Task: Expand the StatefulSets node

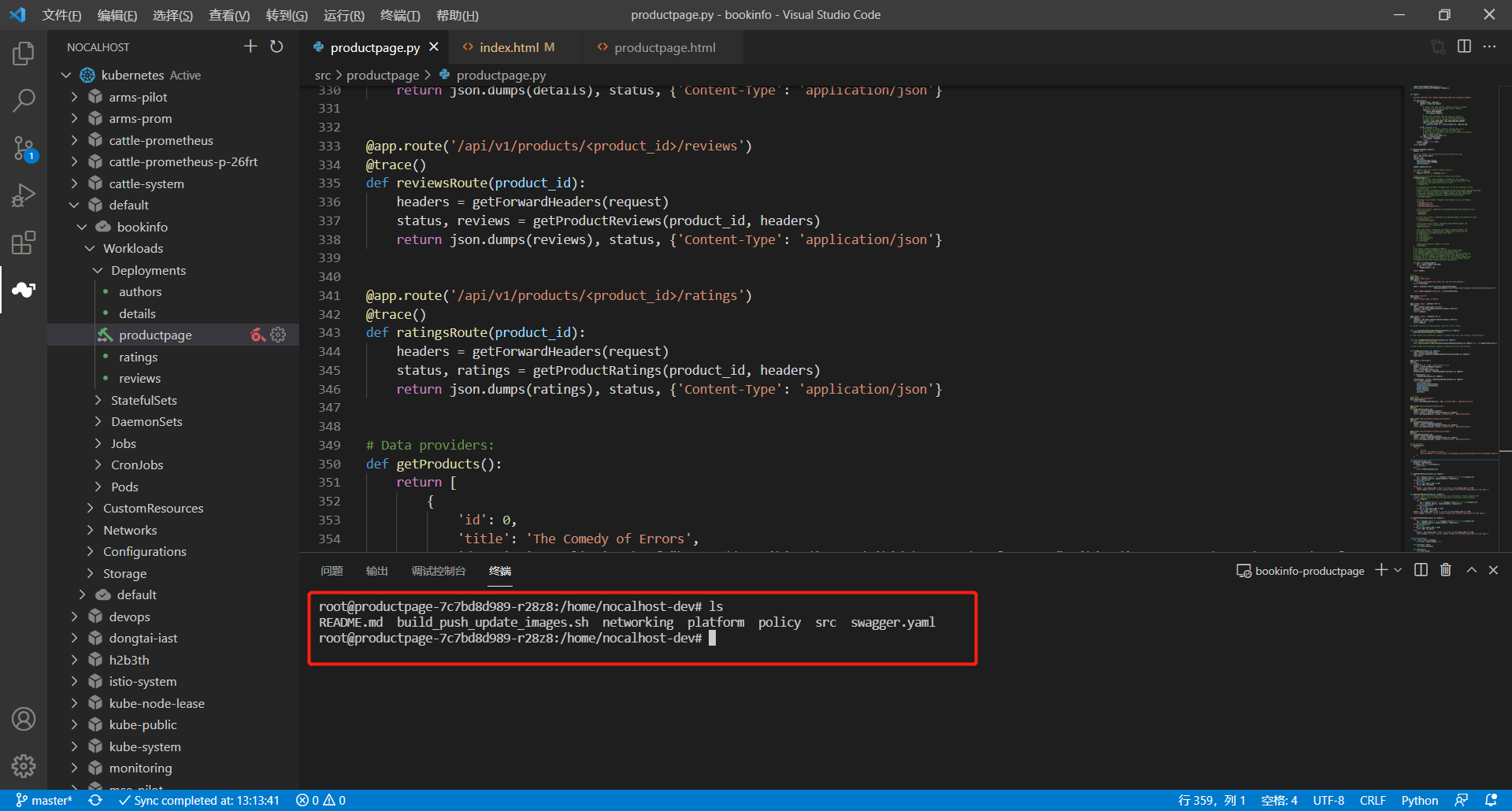Action: [x=98, y=400]
